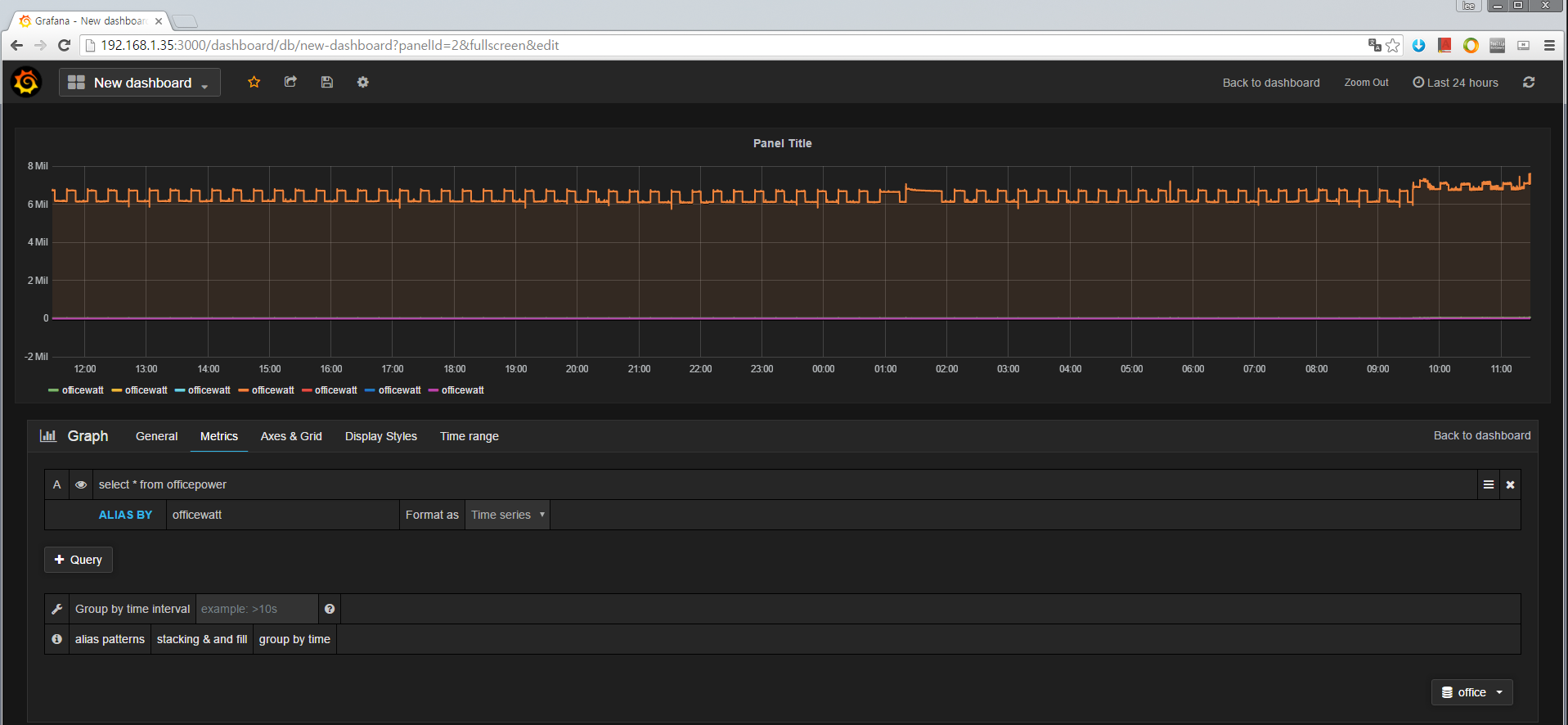Click the green officewatt legend swatch
The height and width of the screenshot is (725, 1568).
tap(53, 390)
